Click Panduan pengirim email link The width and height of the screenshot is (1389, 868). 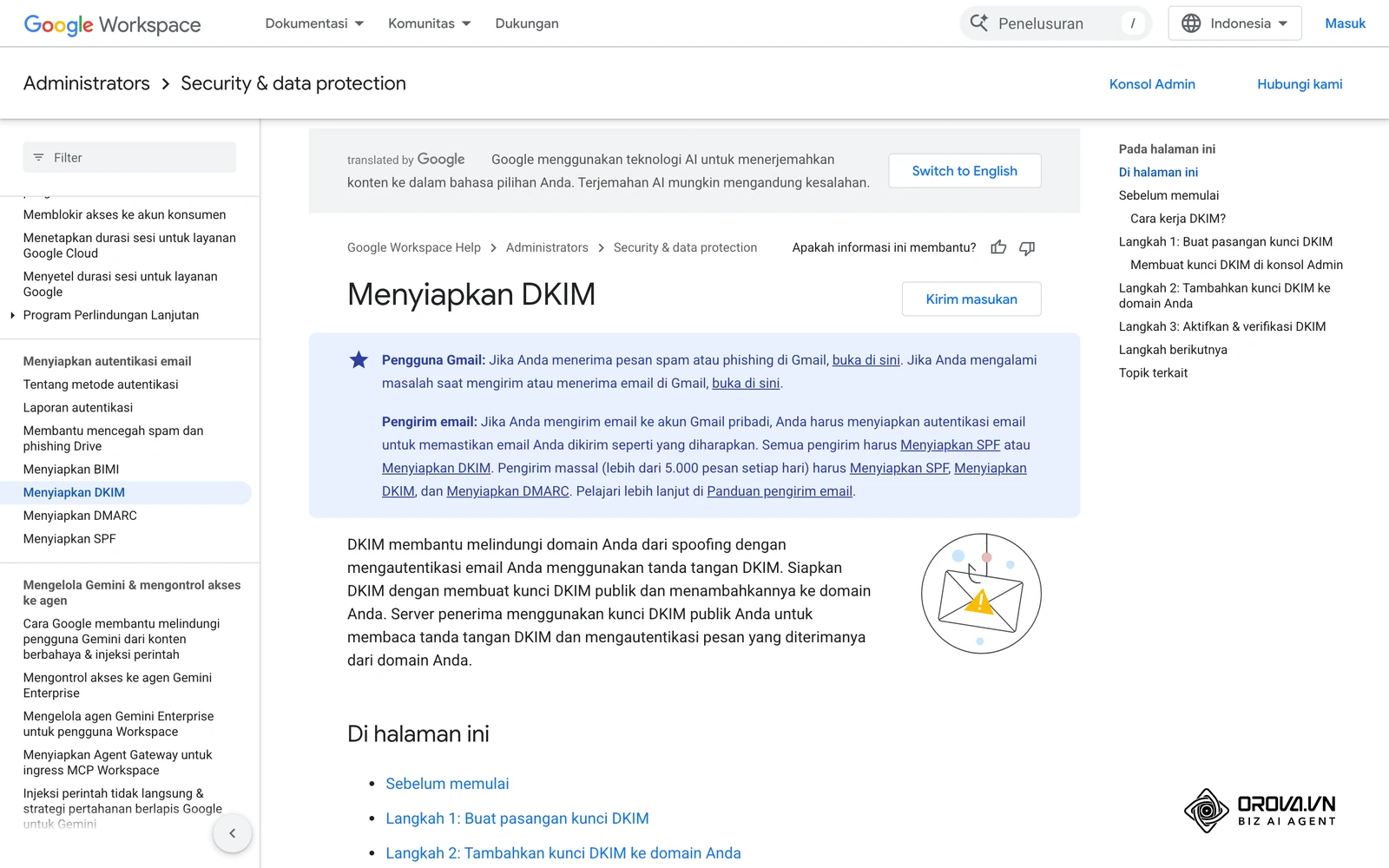pyautogui.click(x=780, y=491)
